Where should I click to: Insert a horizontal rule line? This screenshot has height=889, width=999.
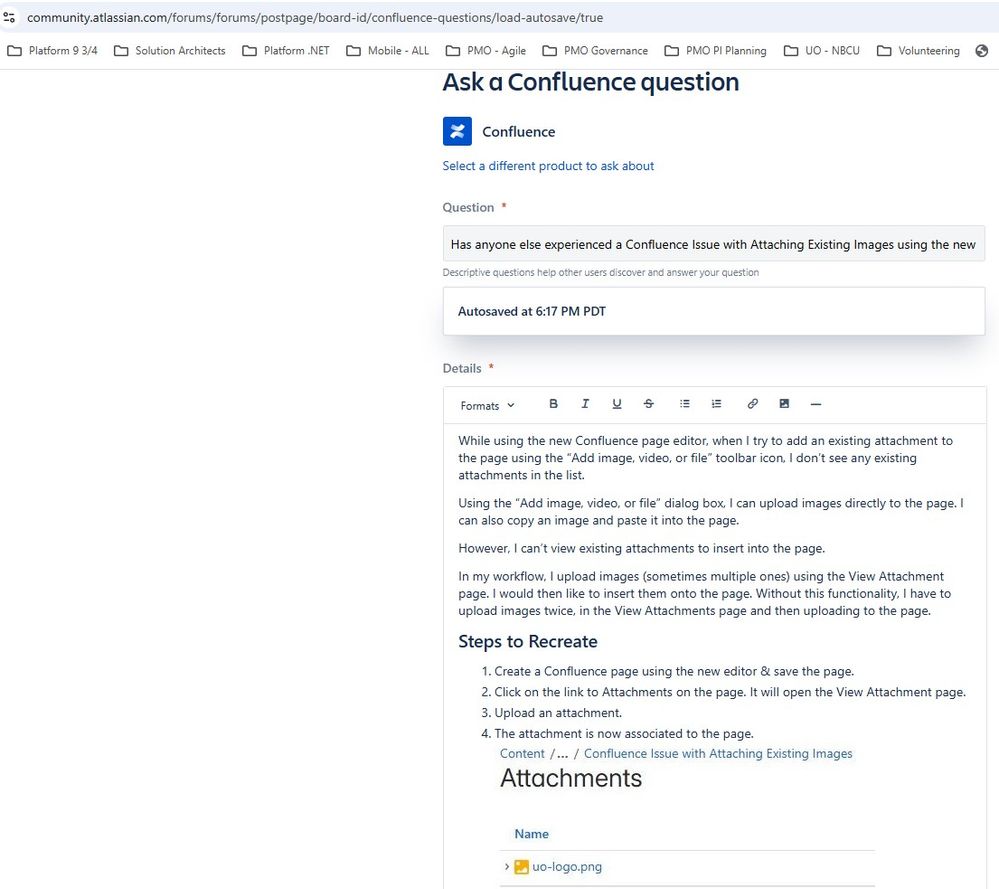pos(816,404)
